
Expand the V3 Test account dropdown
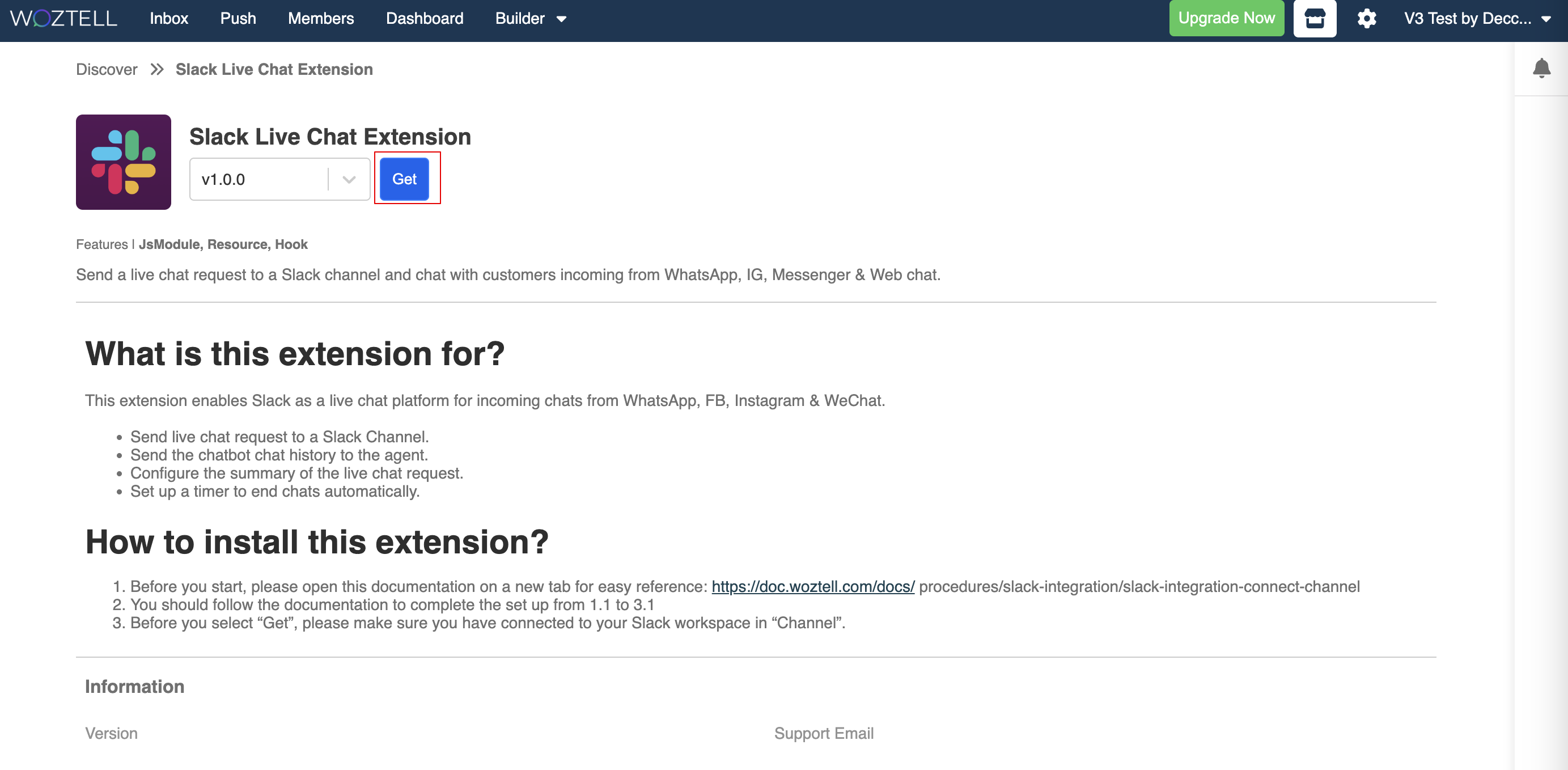1546,19
